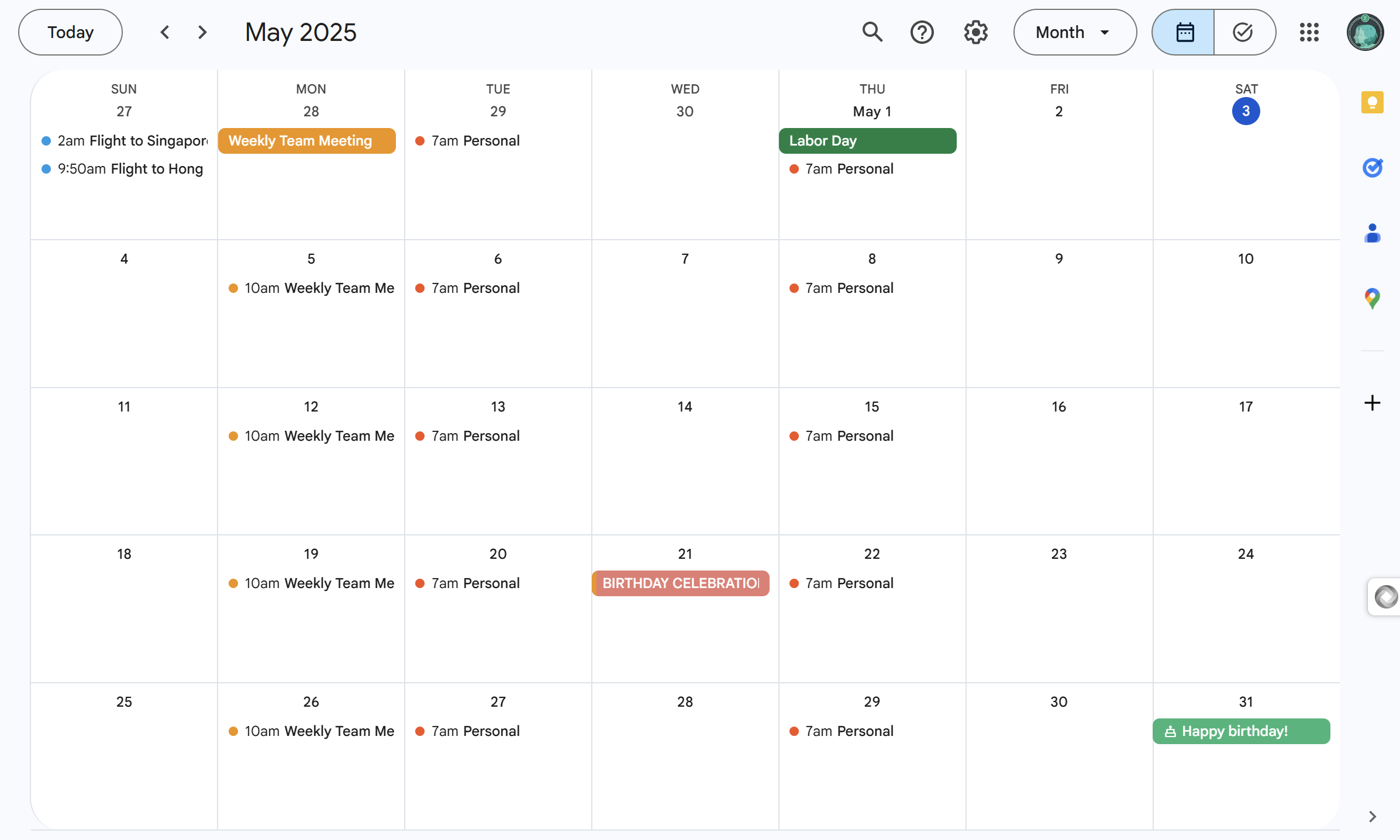Open Google apps grid launcher
This screenshot has height=840, width=1400.
(1309, 32)
